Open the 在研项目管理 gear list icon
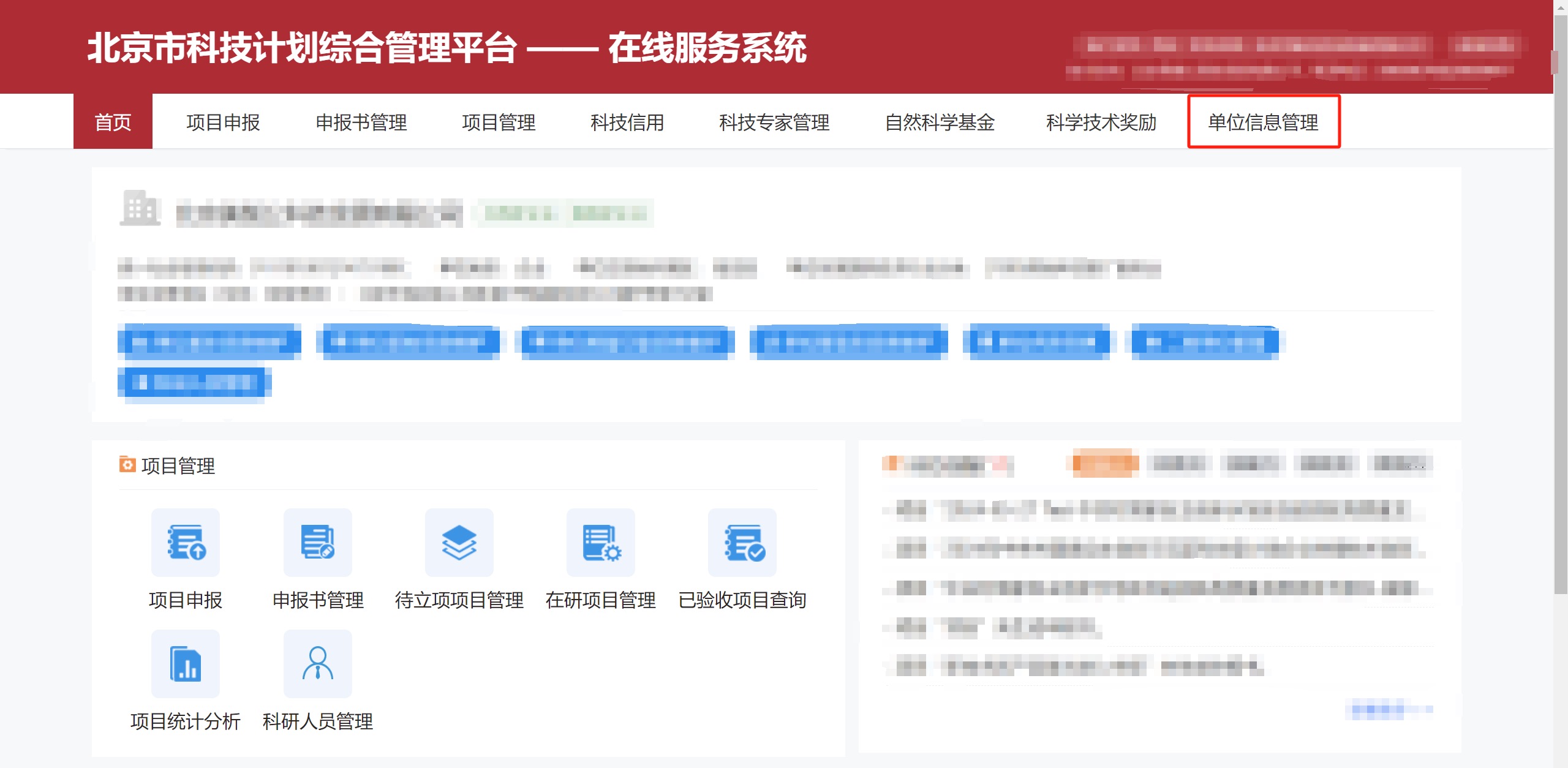1568x768 pixels. (x=600, y=543)
